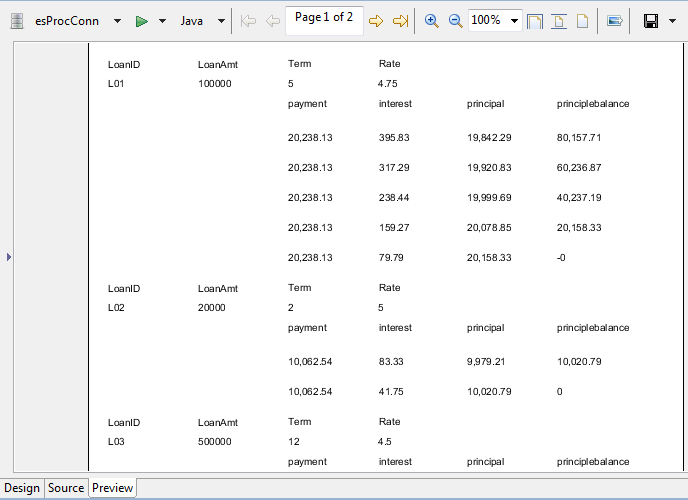Viewport: 688px width, 500px height.
Task: Click the Page 1 of 2 field
Action: 323,19
